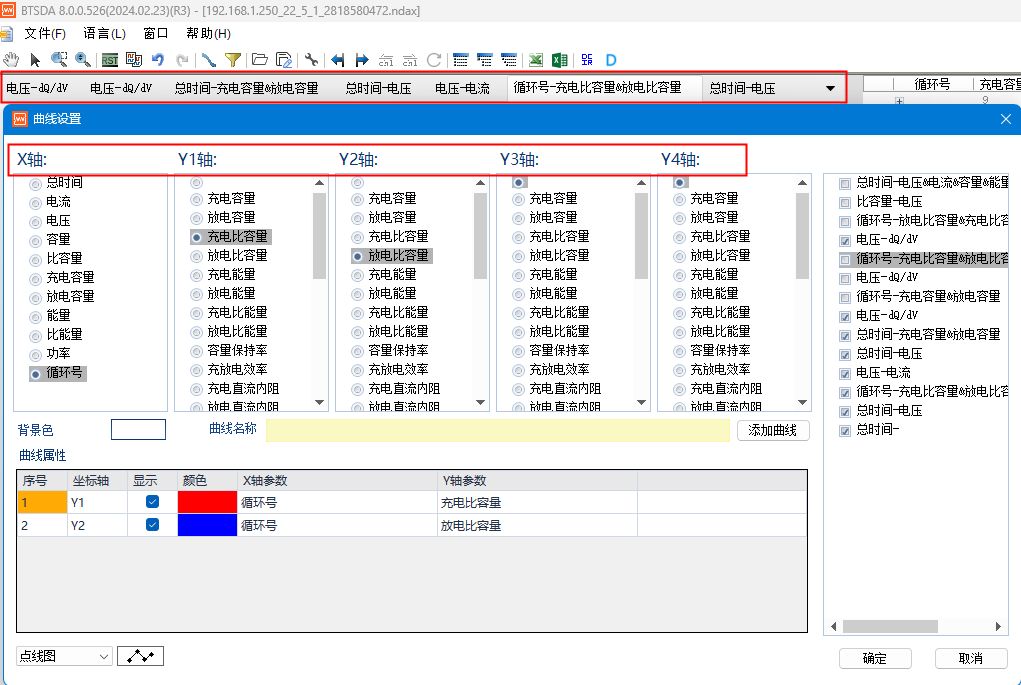Image resolution: width=1021 pixels, height=685 pixels.
Task: Click the light green Excel export icon
Action: (x=535, y=60)
